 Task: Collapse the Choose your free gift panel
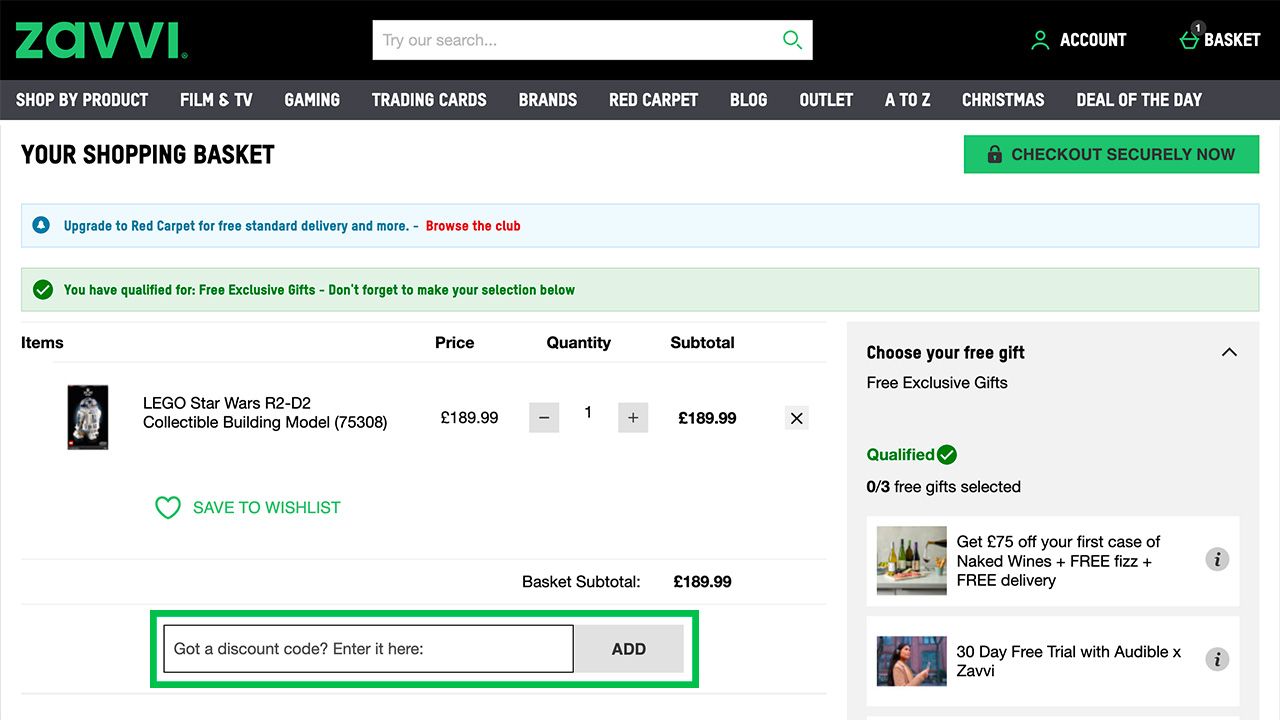coord(1230,352)
